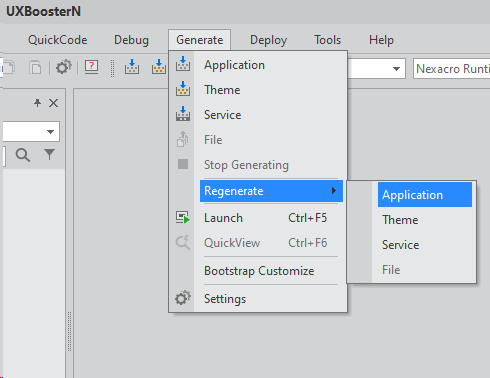490x378 pixels.
Task: Click the Stop Generating square icon
Action: tap(183, 164)
